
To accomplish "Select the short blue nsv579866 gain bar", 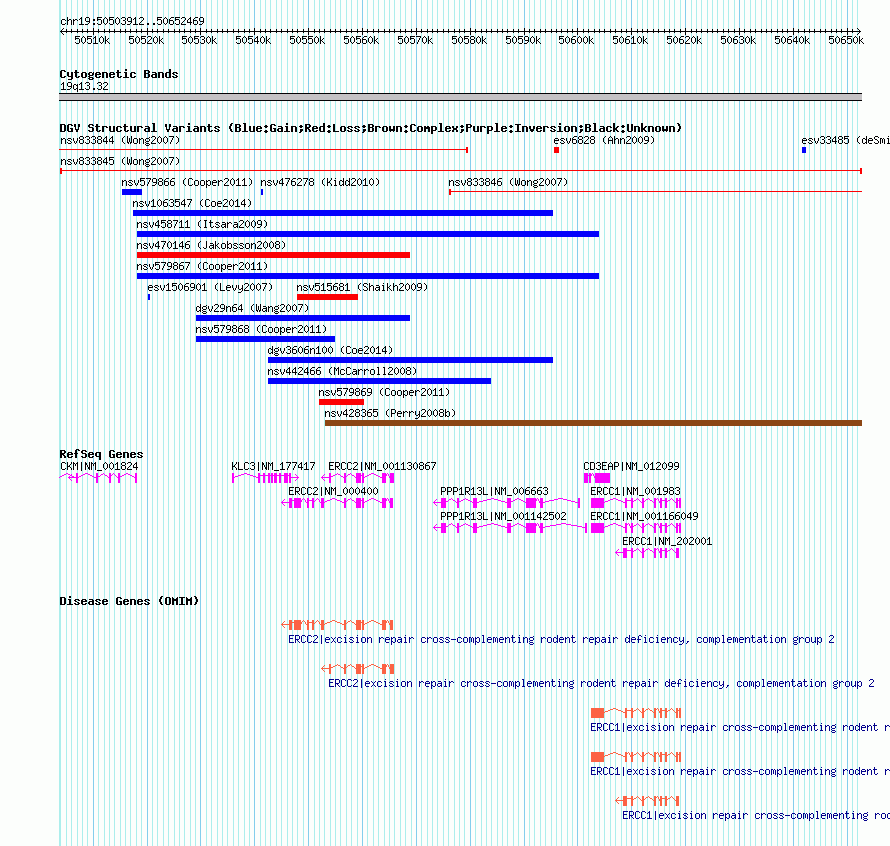I will pos(132,192).
